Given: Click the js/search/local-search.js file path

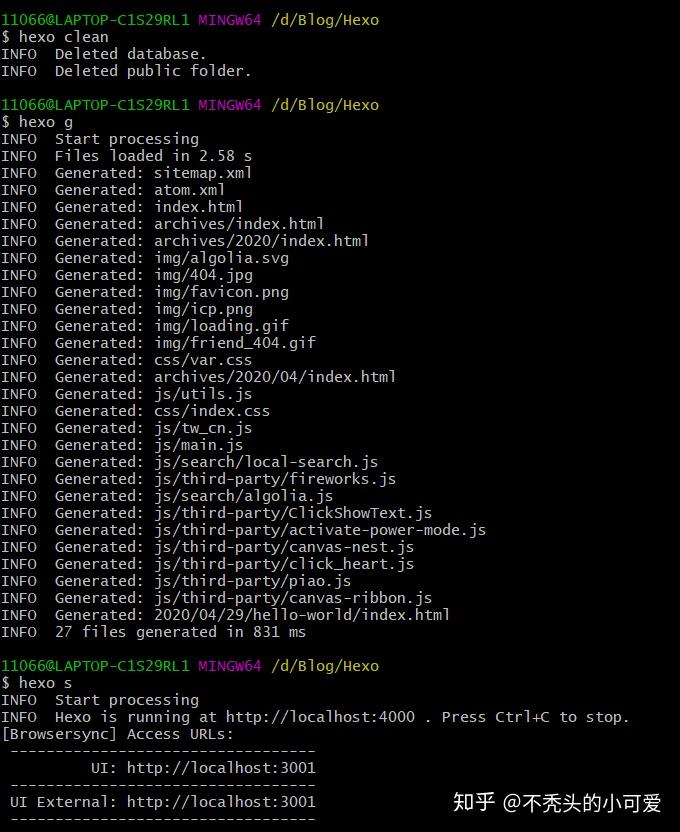Looking at the screenshot, I should click(266, 462).
